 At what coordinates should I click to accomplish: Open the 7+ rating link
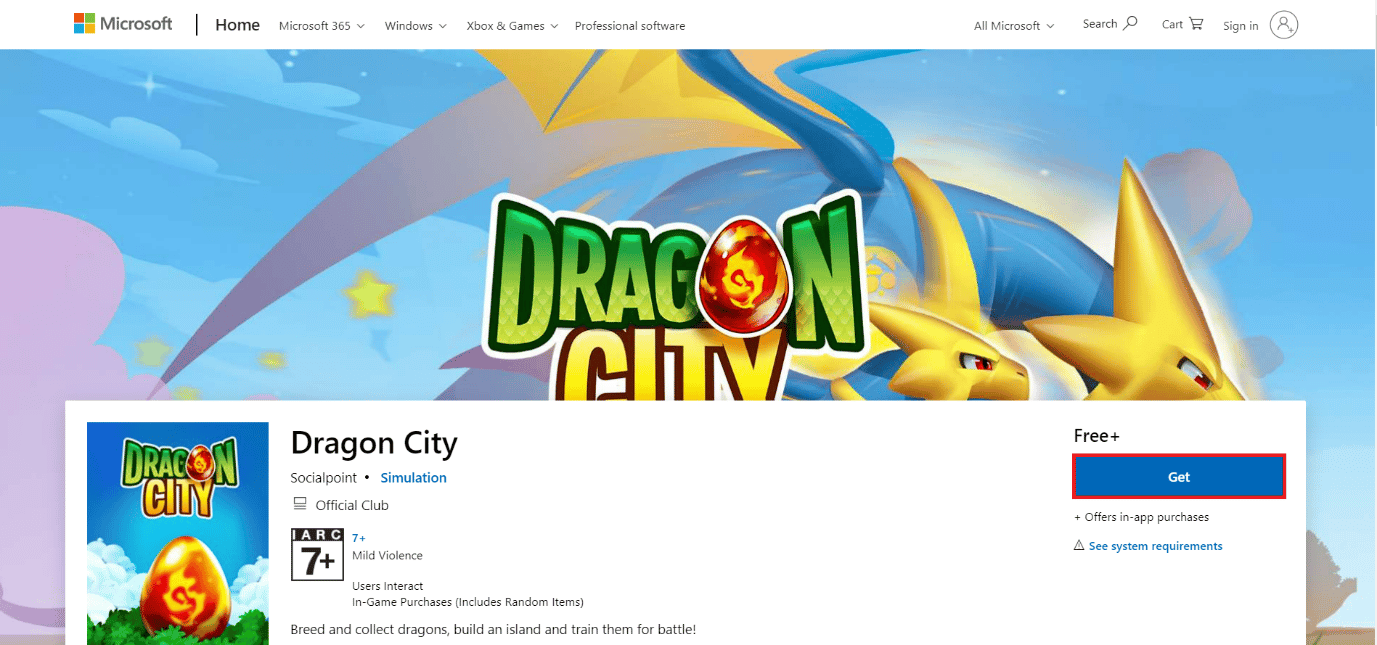click(x=359, y=538)
